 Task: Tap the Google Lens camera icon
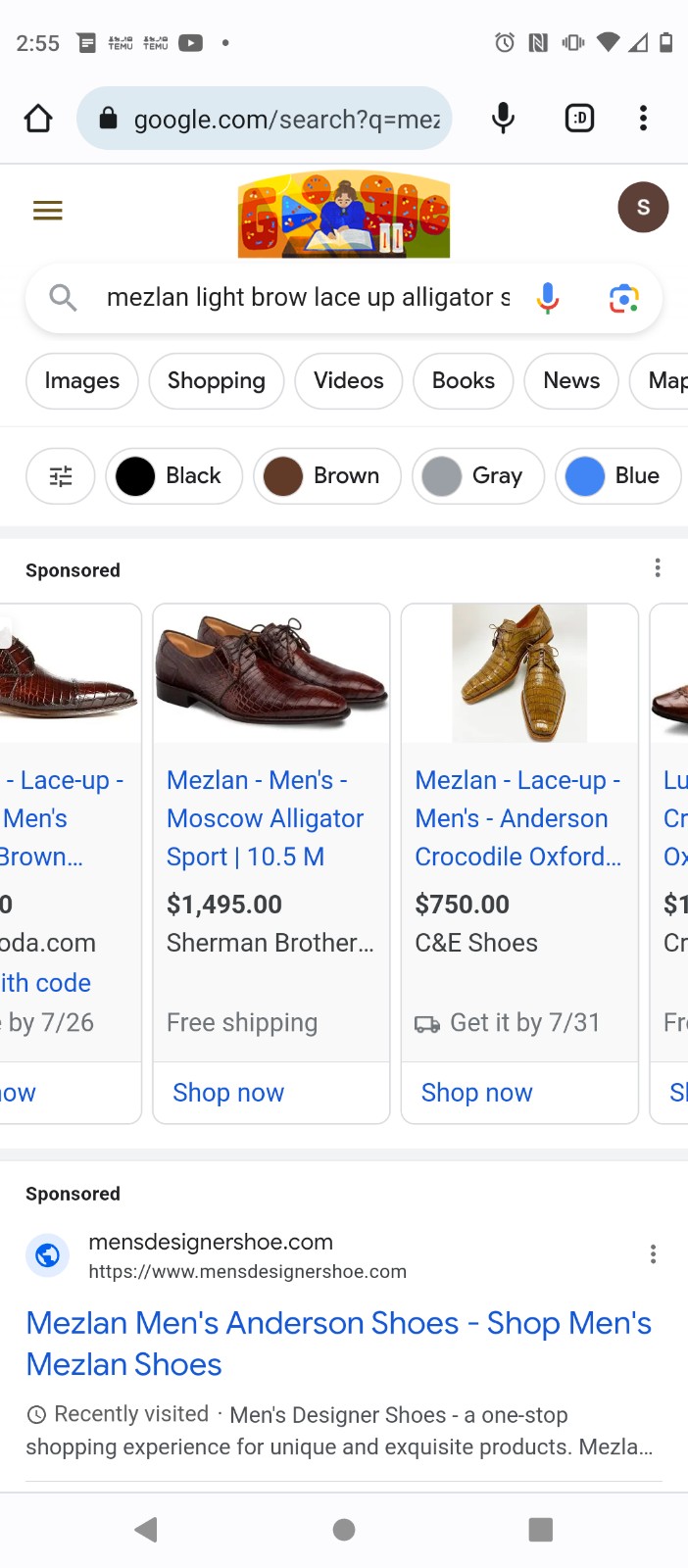pos(623,298)
